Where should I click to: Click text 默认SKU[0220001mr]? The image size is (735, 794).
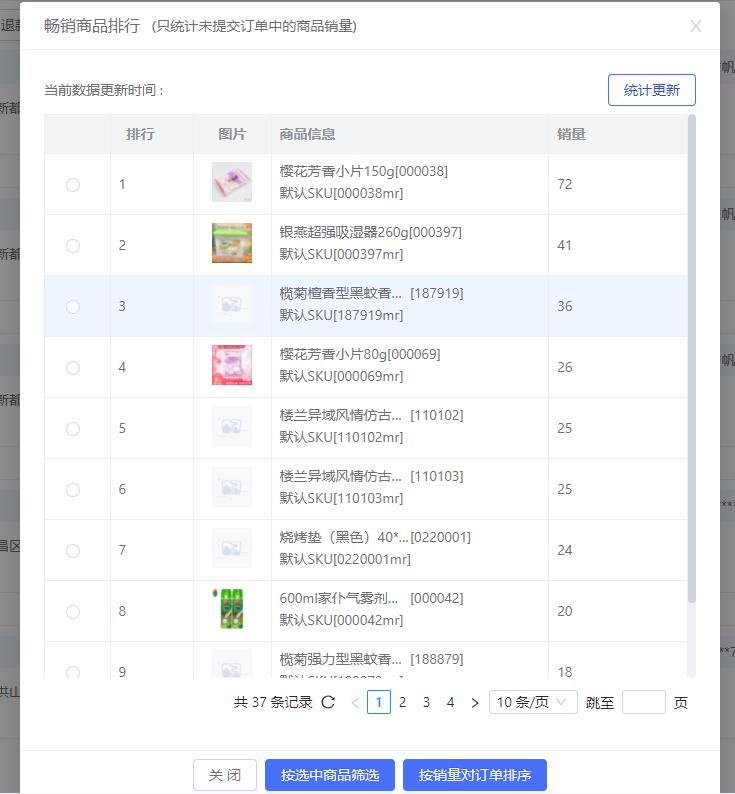point(345,559)
